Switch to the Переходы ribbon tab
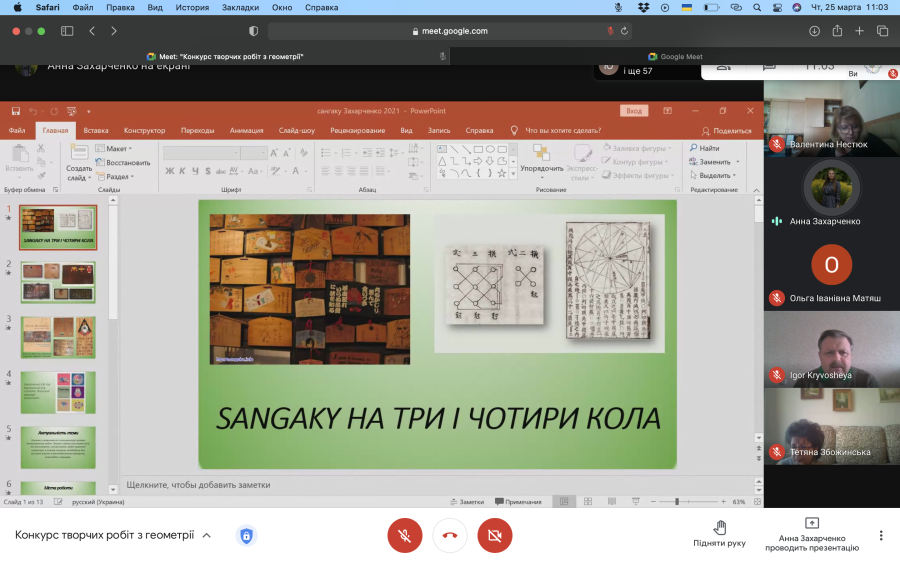Screen dimensions: 900x563 point(197,130)
